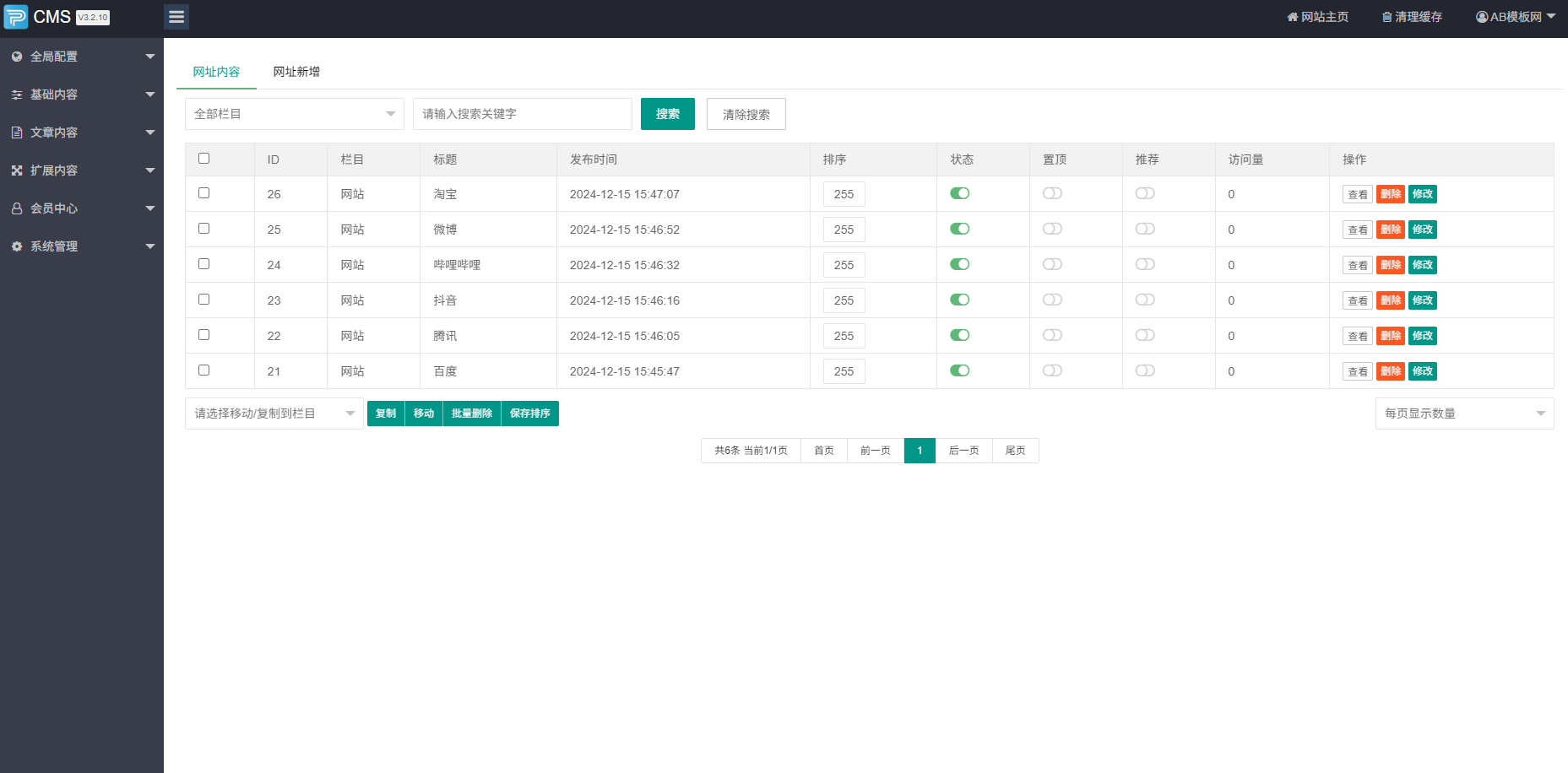
Task: Go to 前一页 in pagination
Action: coord(876,451)
